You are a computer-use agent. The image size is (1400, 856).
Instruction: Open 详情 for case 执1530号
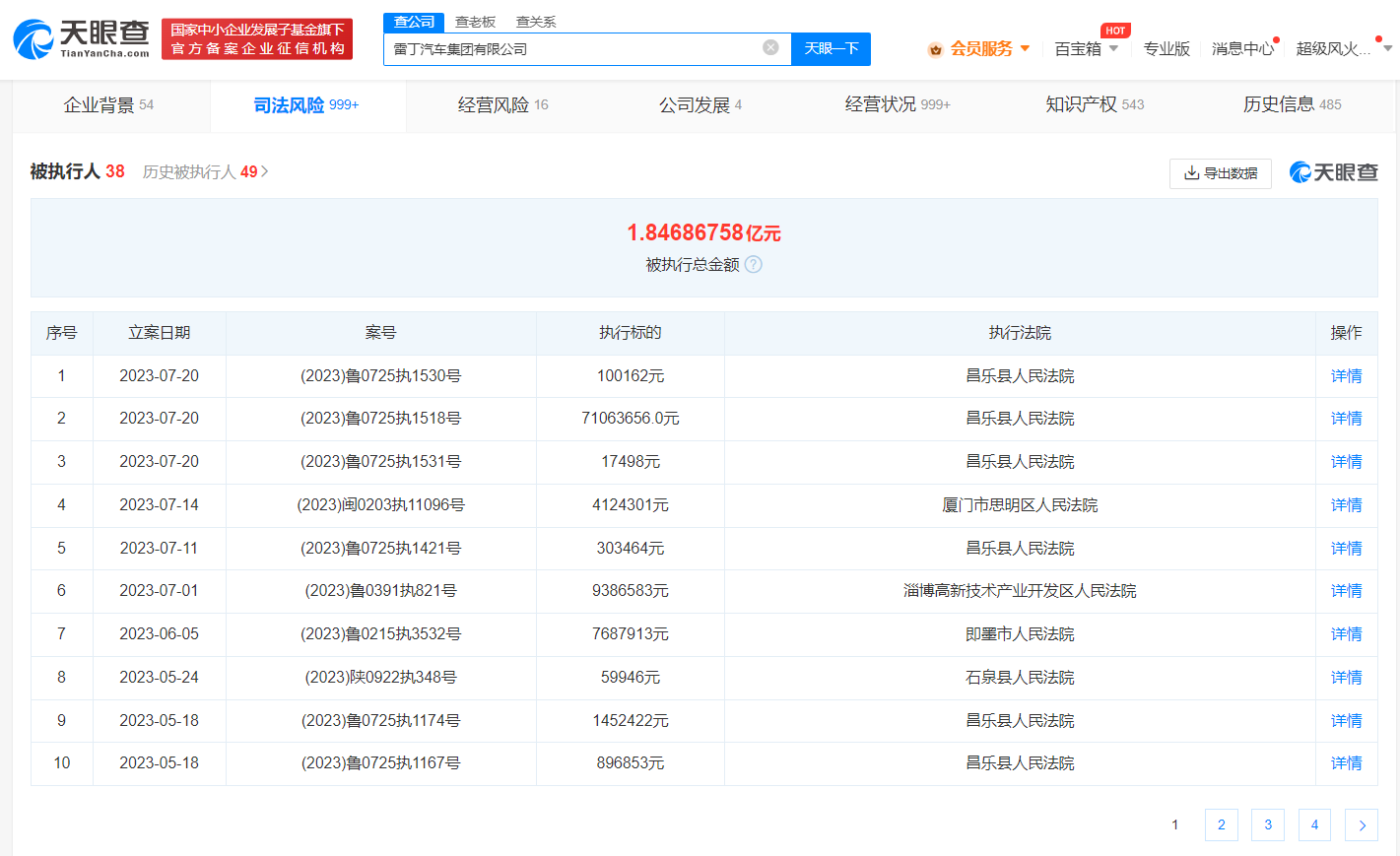pos(1346,376)
